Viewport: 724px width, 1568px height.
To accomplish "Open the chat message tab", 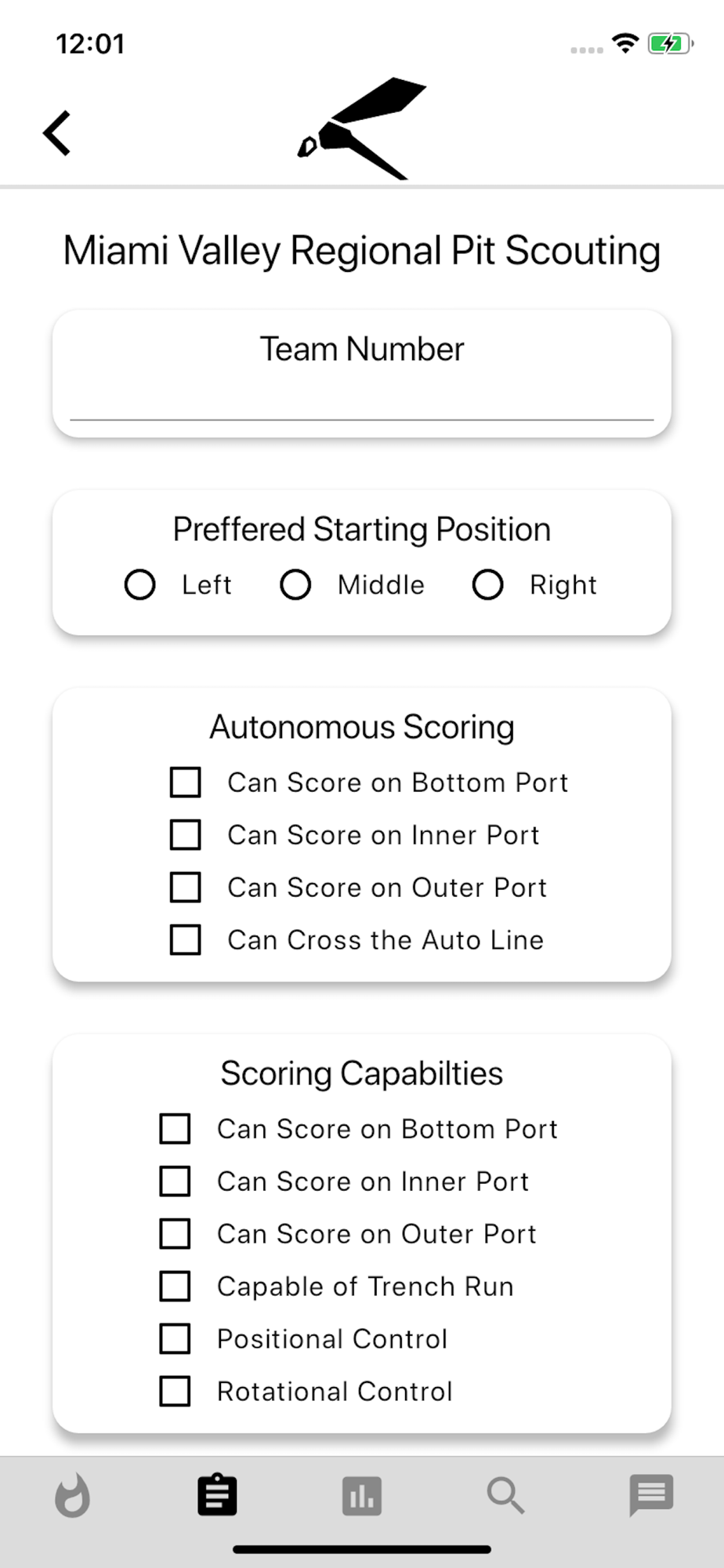I will pyautogui.click(x=651, y=1496).
